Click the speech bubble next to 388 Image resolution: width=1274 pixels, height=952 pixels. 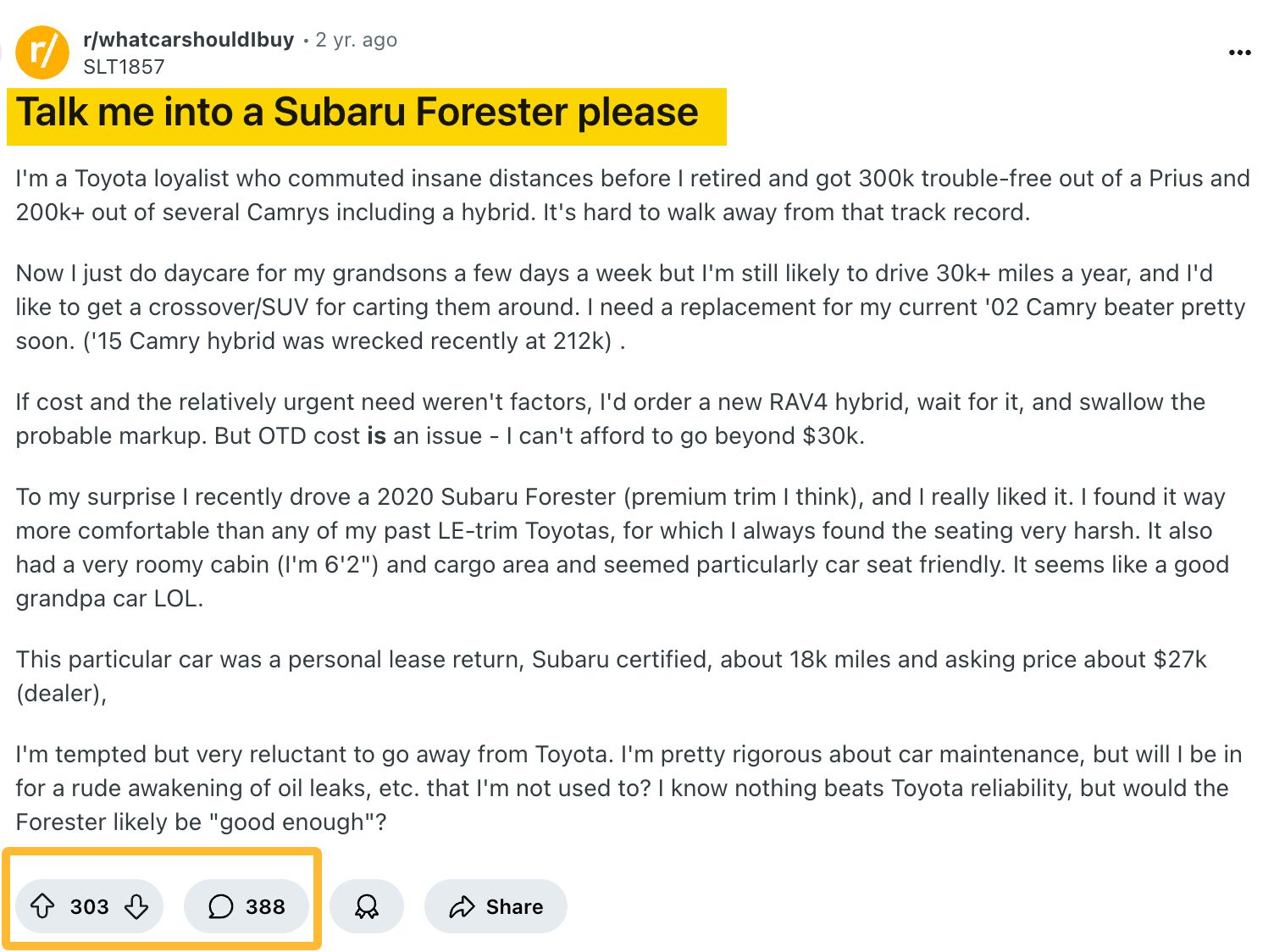click(x=221, y=906)
